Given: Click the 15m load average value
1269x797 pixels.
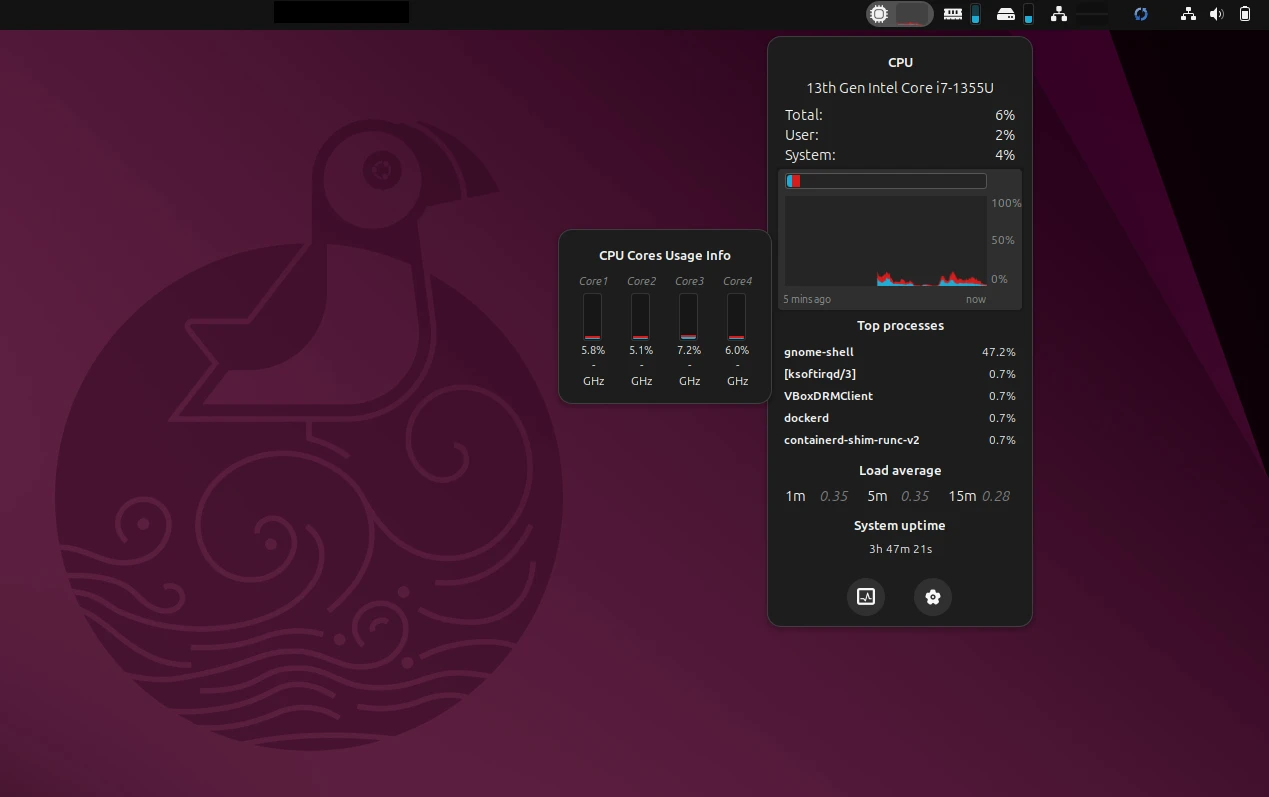Looking at the screenshot, I should pos(996,496).
